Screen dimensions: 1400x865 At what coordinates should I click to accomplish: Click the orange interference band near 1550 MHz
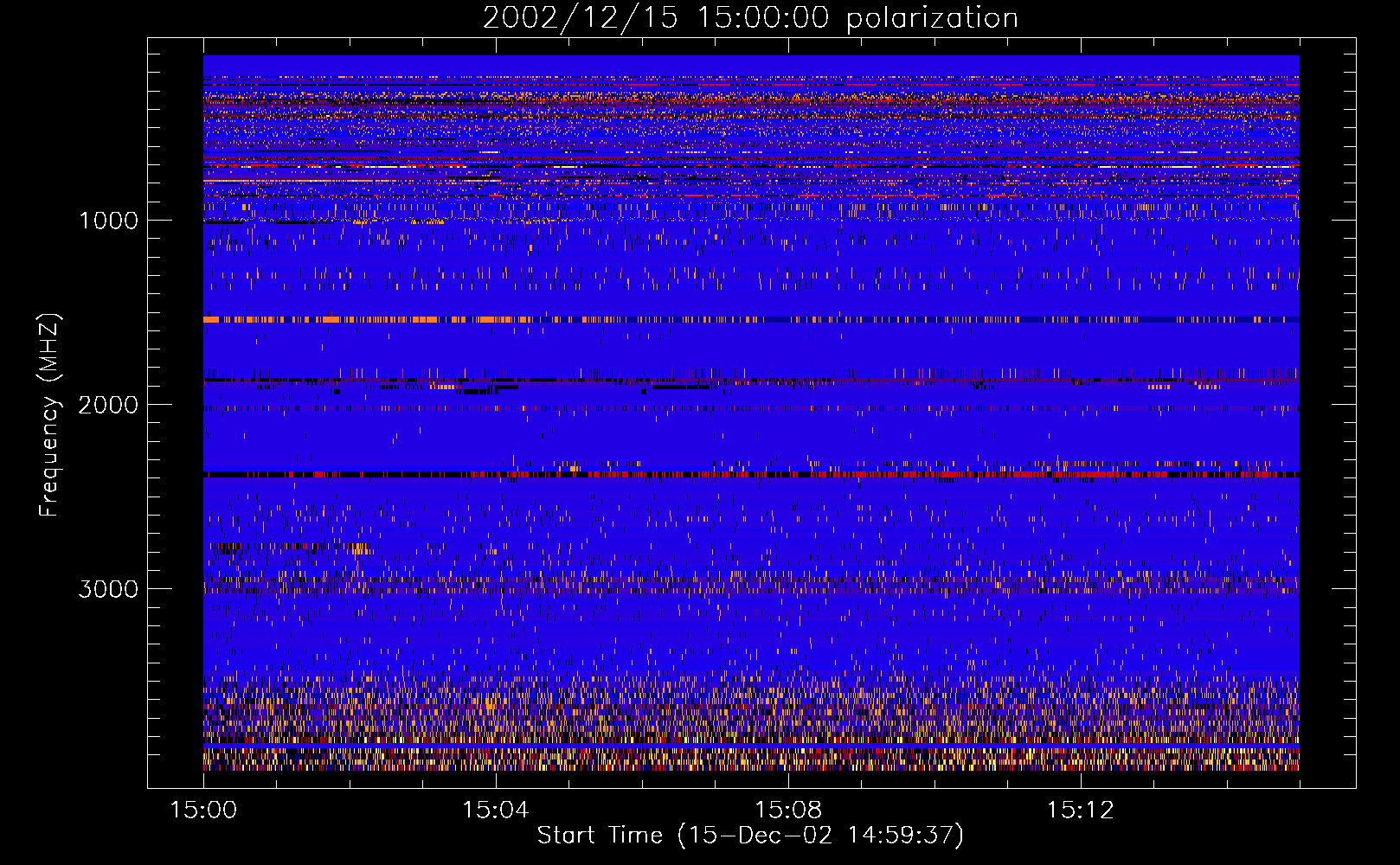751,320
